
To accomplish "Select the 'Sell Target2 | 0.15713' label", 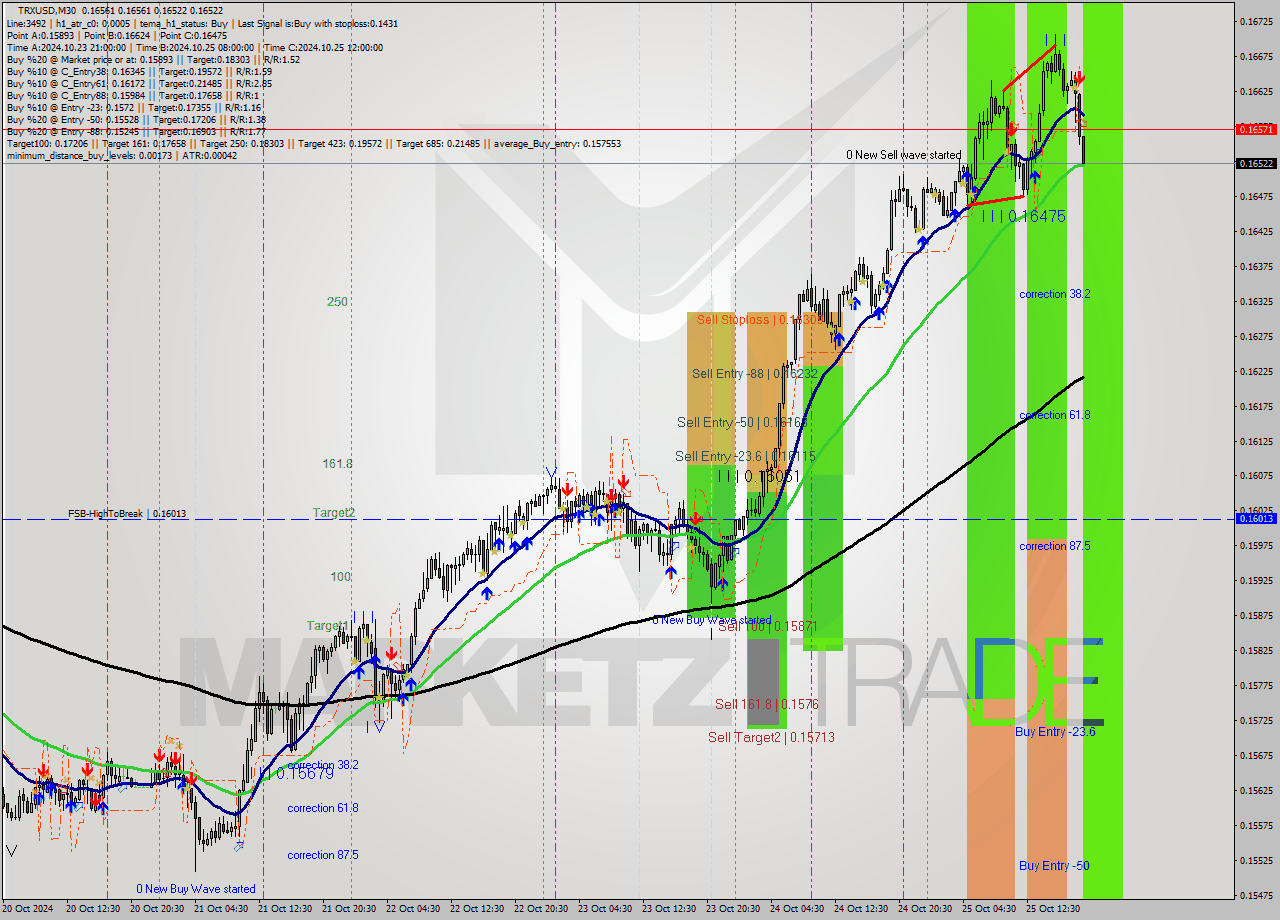I will click(771, 738).
